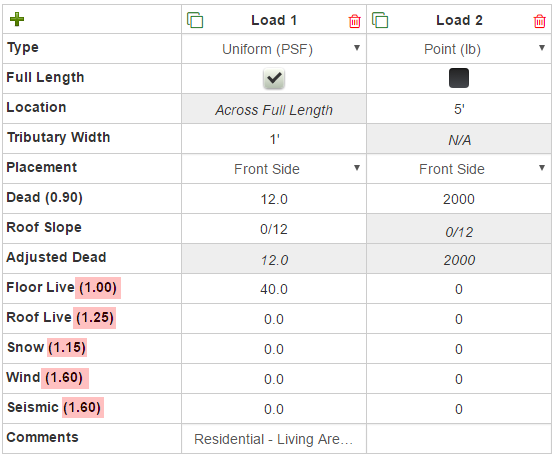Click the green plus icon to add load
This screenshot has height=459, width=555.
tap(17, 19)
